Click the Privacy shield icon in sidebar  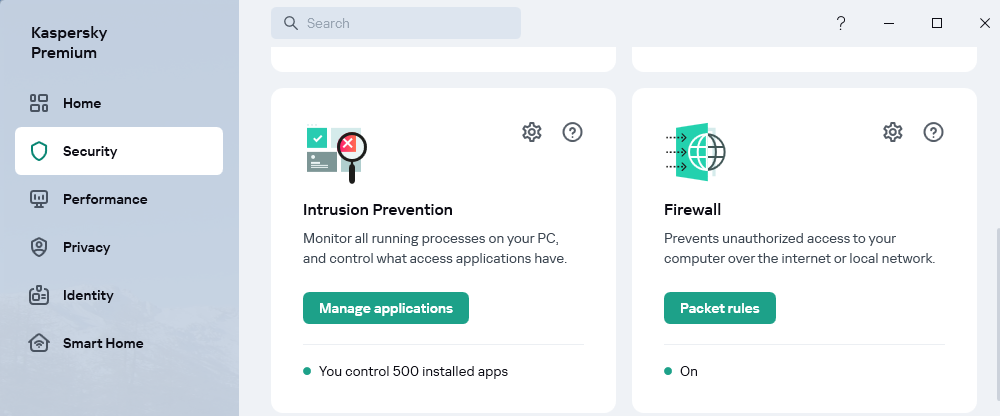[x=39, y=247]
